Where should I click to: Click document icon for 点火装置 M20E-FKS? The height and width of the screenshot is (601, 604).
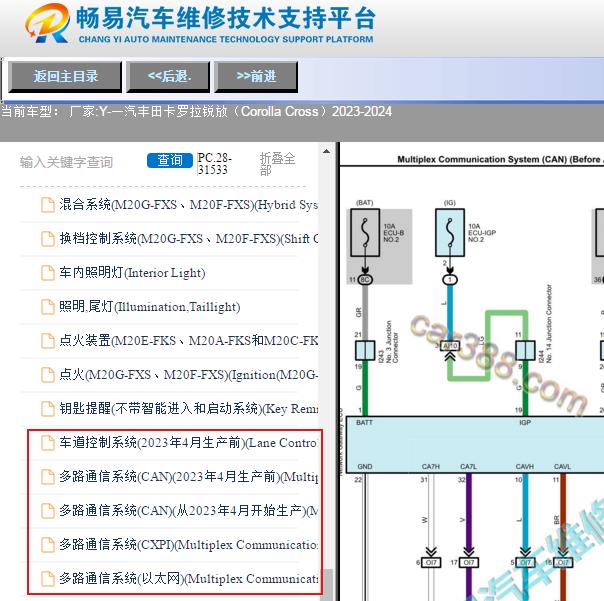point(48,341)
